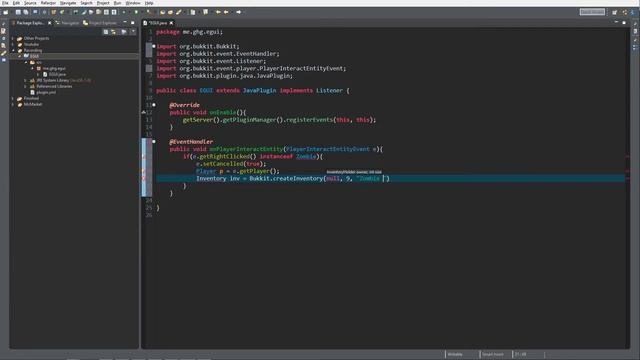Click the marker beside the instanceof Zombie line
Viewport: 640px width, 360px height.
(x=144, y=156)
